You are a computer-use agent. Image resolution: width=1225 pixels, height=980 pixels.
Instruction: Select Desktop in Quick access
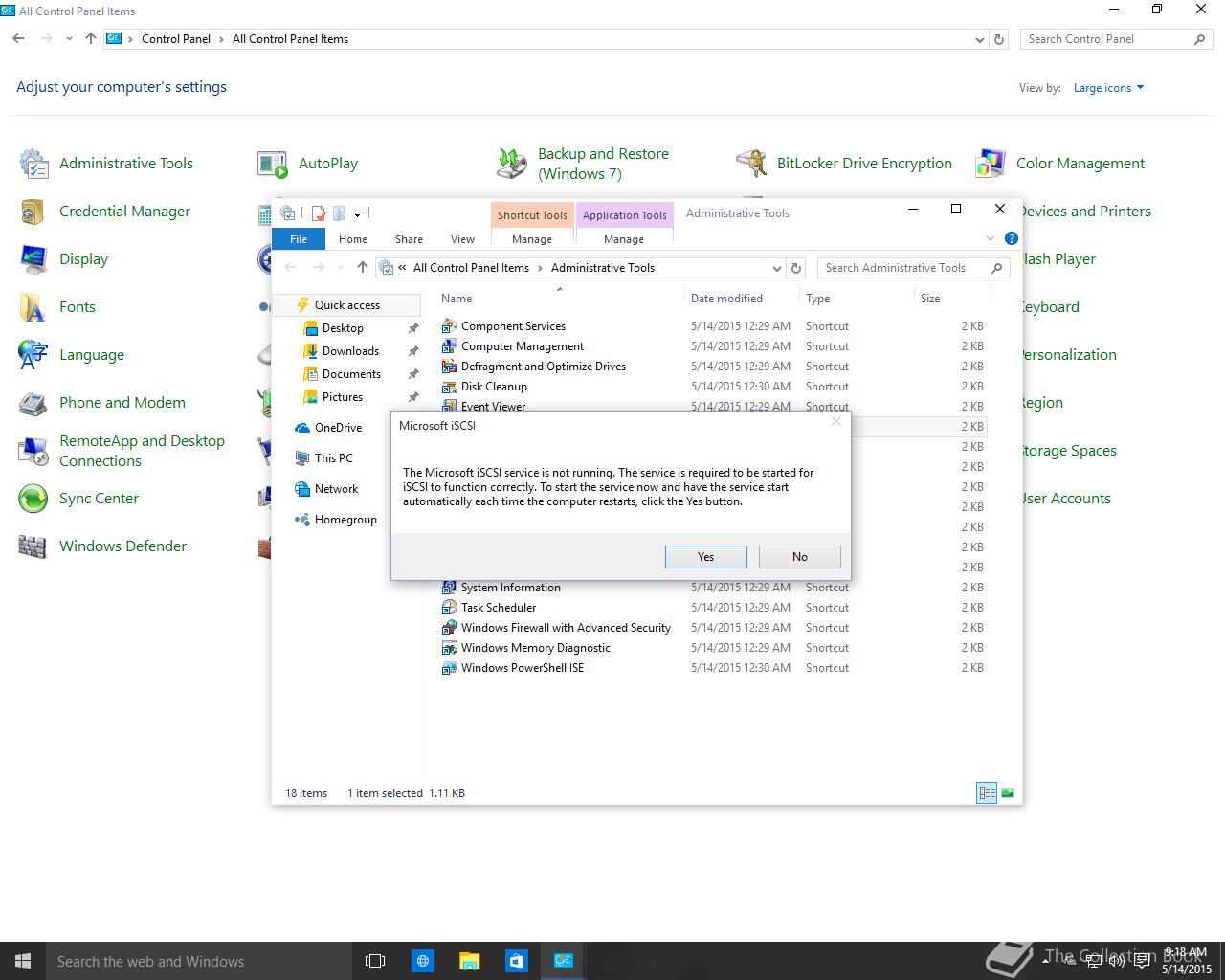pyautogui.click(x=343, y=328)
